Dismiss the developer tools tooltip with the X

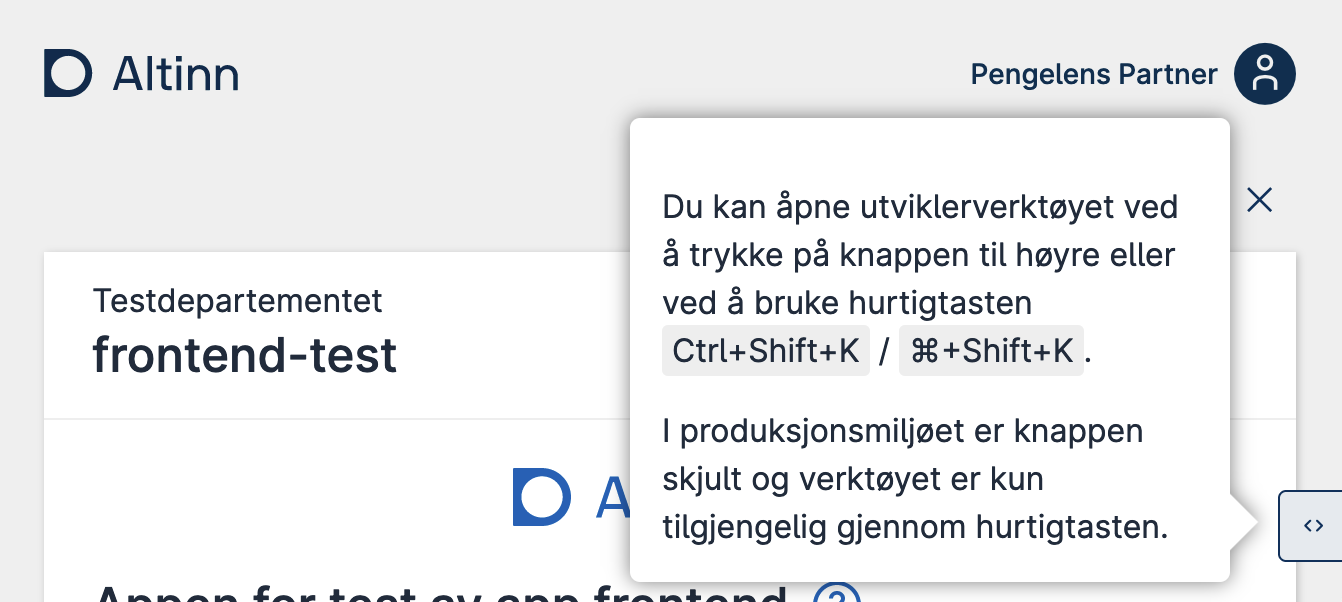pos(1258,200)
